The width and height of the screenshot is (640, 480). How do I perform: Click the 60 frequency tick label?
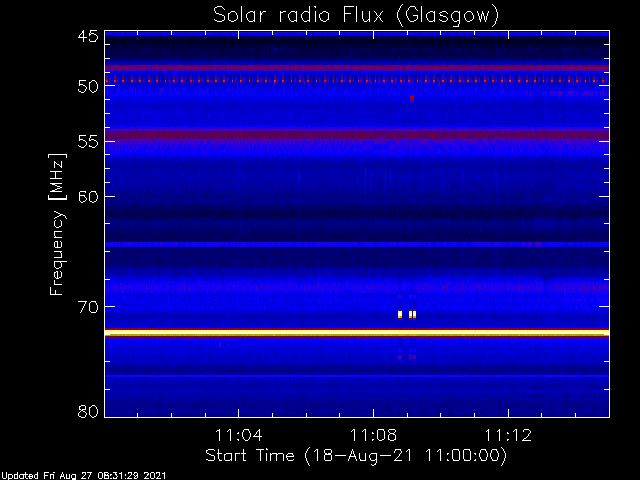click(x=88, y=197)
